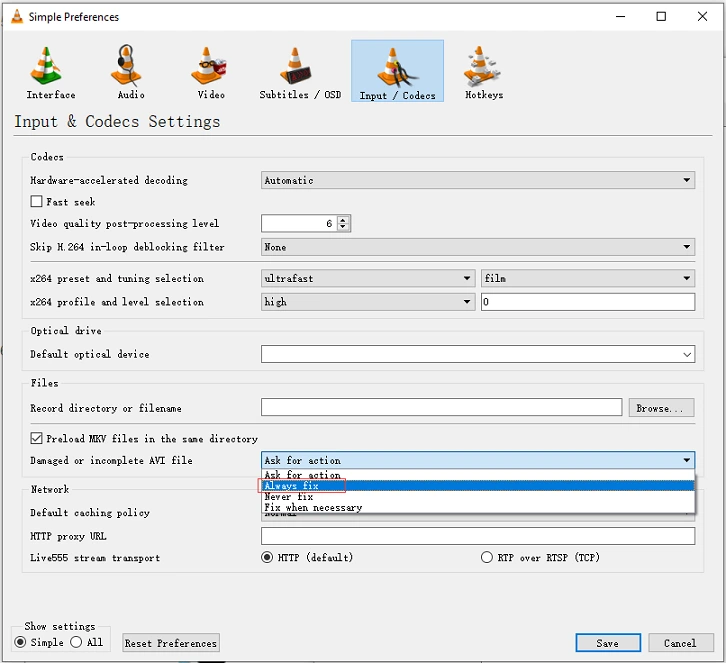Click the VLC cone in the title bar
The width and height of the screenshot is (726, 663).
coord(17,17)
